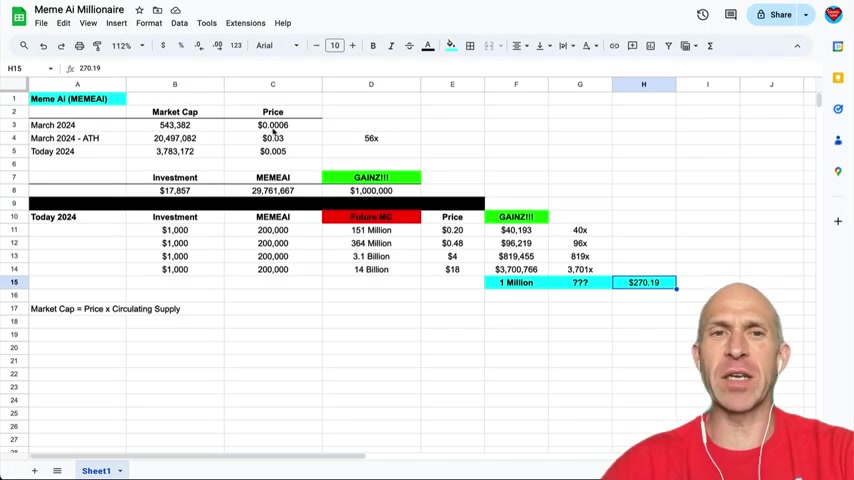Screen dimensions: 854x480
Task: Format as currency with dollar icon
Action: click(163, 46)
